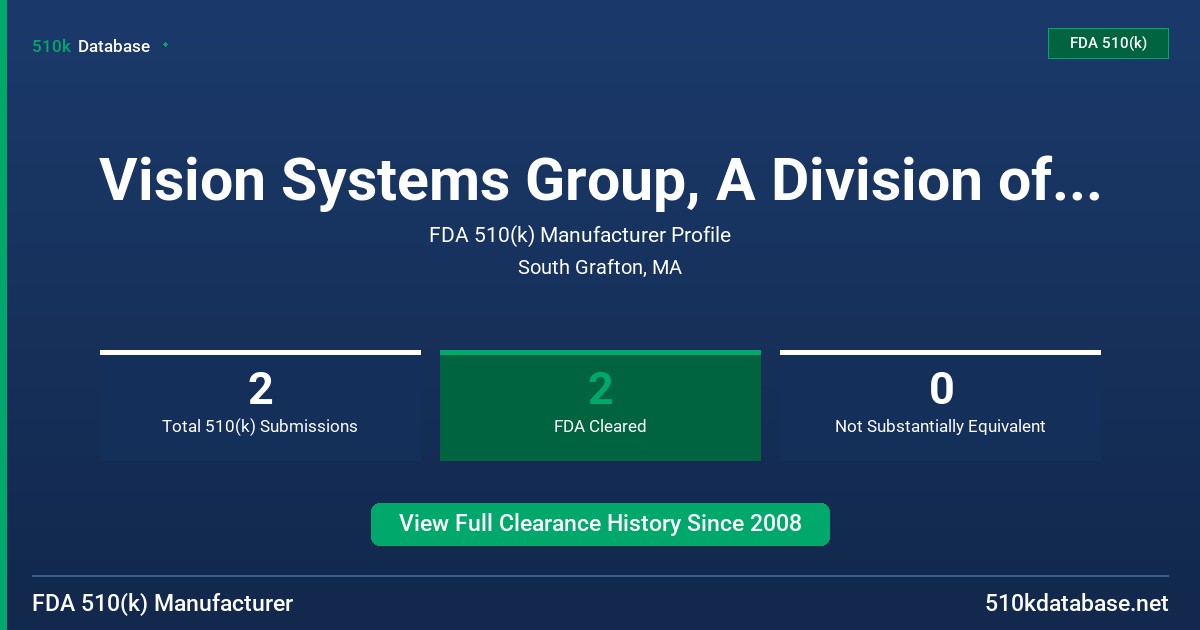Select the Not Substantially Equivalent card
The image size is (1200, 630).
pyautogui.click(x=940, y=405)
